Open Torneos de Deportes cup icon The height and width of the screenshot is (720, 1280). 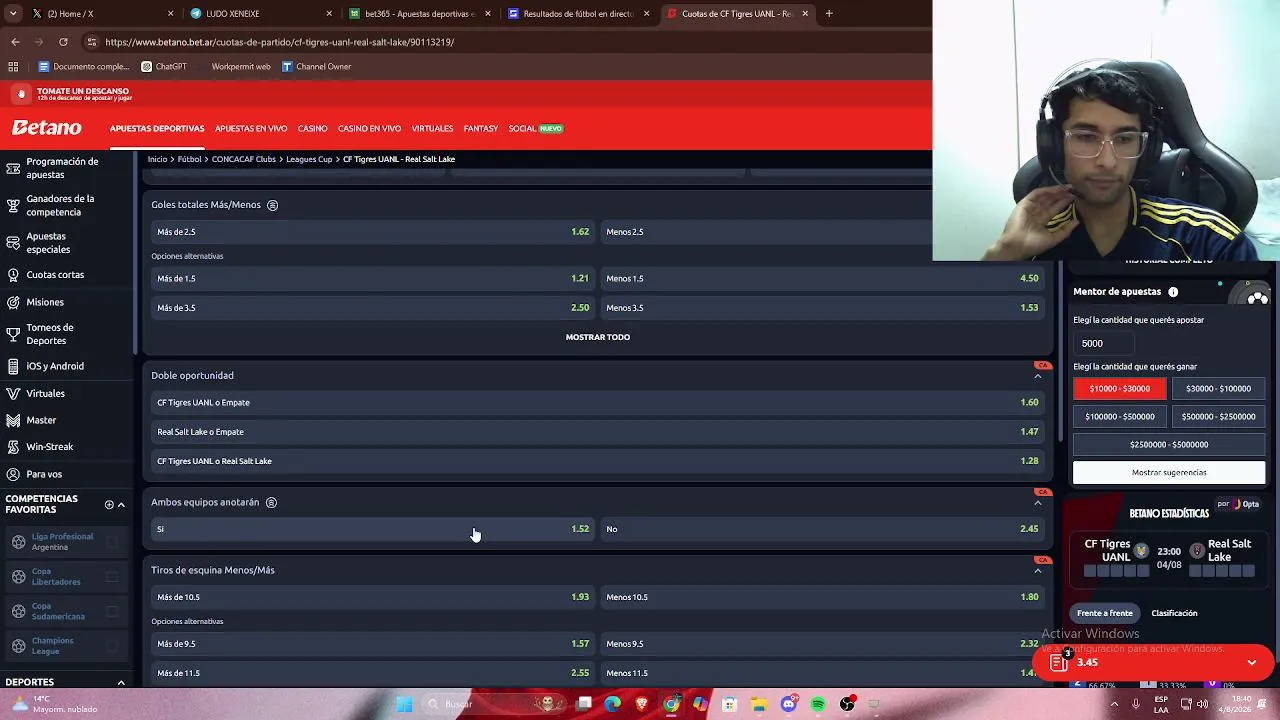tap(13, 334)
